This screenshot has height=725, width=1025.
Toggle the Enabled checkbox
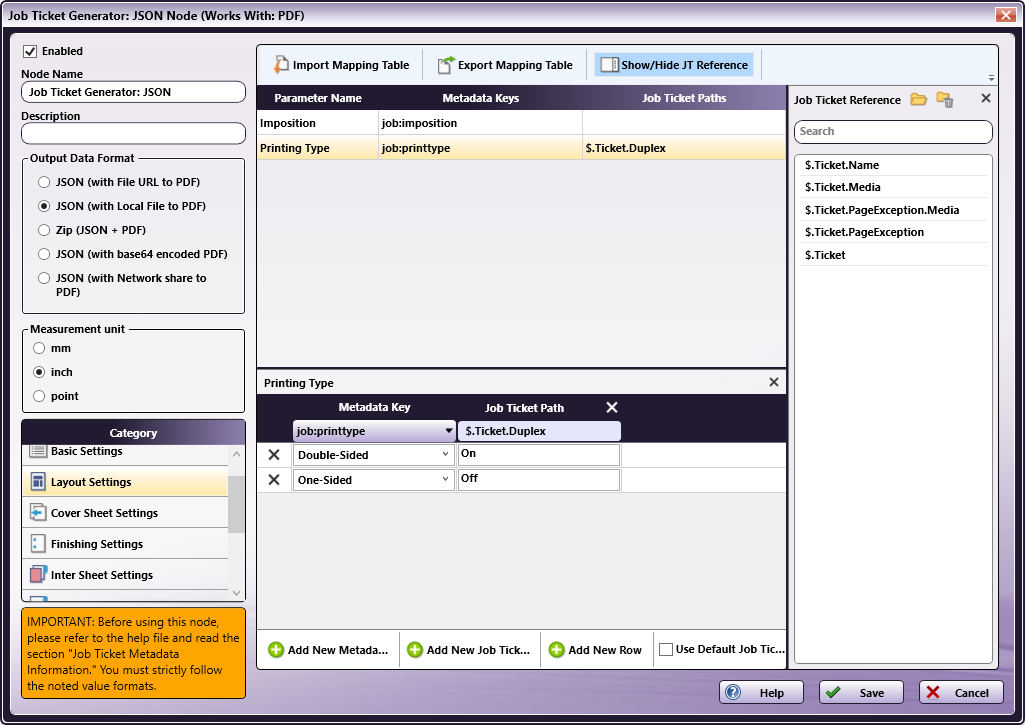pyautogui.click(x=30, y=51)
